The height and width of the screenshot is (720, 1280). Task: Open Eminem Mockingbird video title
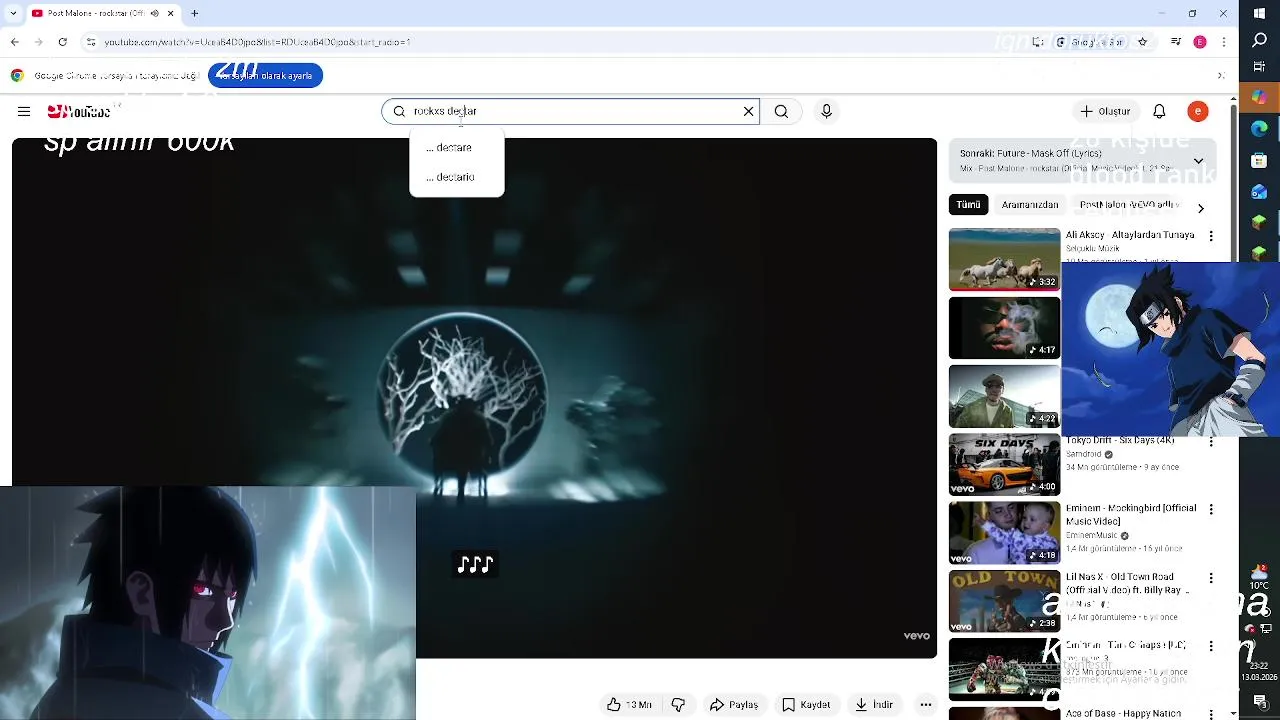1131,515
